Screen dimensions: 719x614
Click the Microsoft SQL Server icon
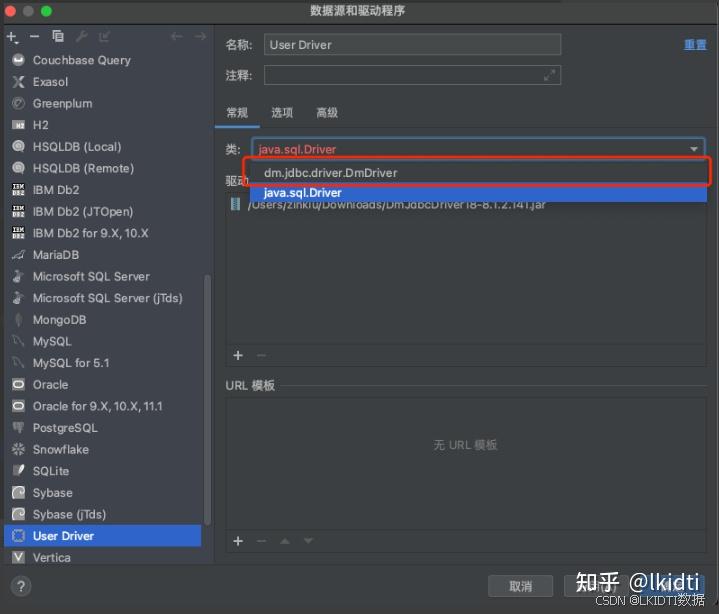coord(18,276)
